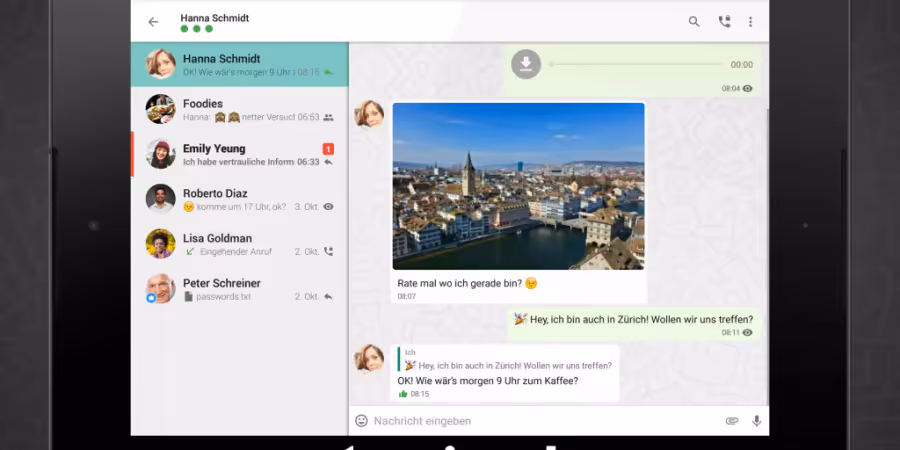This screenshot has width=900, height=450.
Task: Start a call with Hanna Schmidt
Action: click(x=724, y=22)
